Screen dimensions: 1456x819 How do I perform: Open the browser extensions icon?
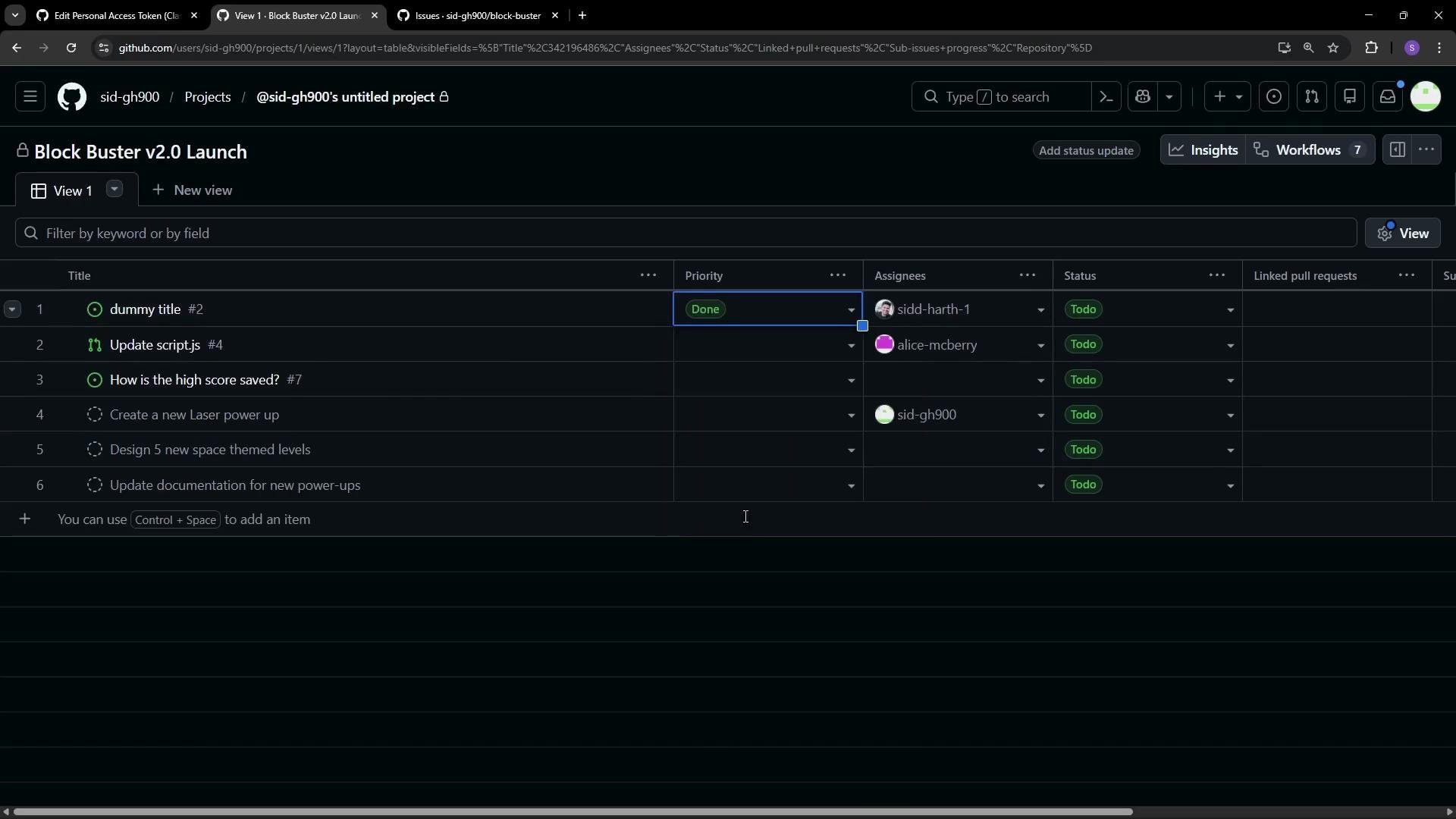pos(1371,48)
